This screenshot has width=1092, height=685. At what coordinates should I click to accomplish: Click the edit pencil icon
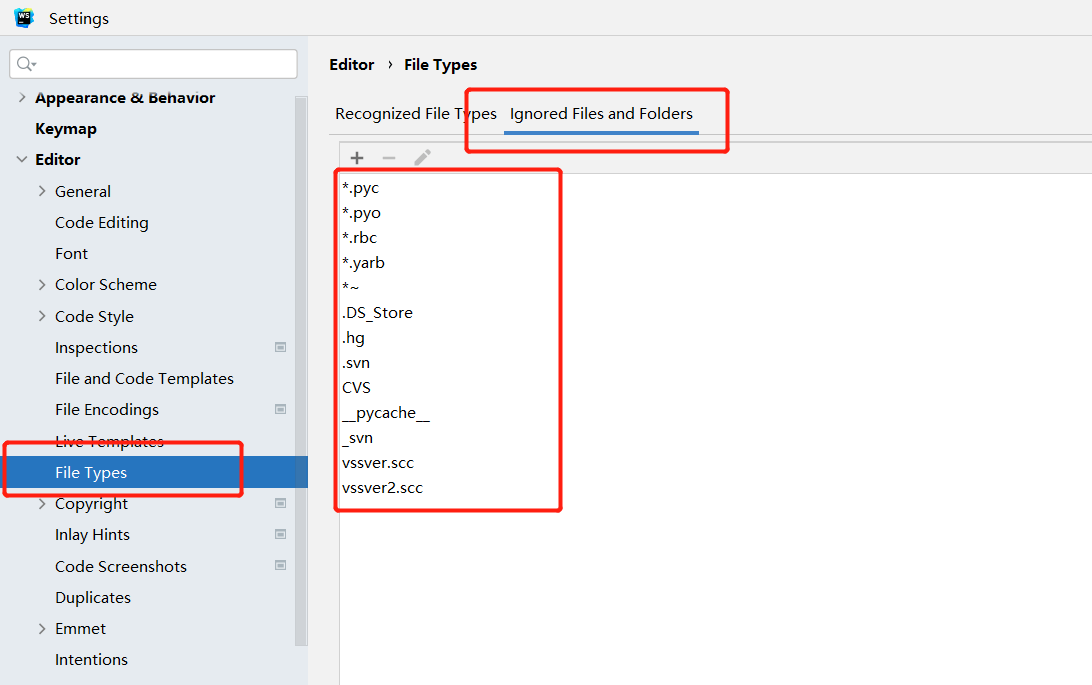pyautogui.click(x=422, y=157)
